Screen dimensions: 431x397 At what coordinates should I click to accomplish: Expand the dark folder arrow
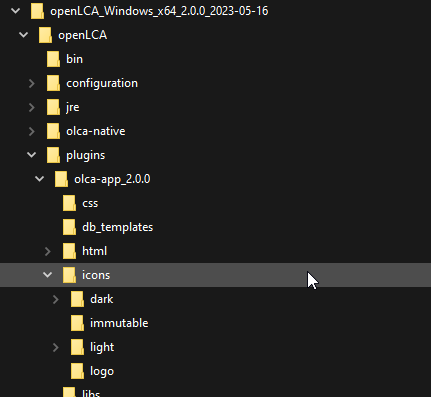tap(56, 299)
